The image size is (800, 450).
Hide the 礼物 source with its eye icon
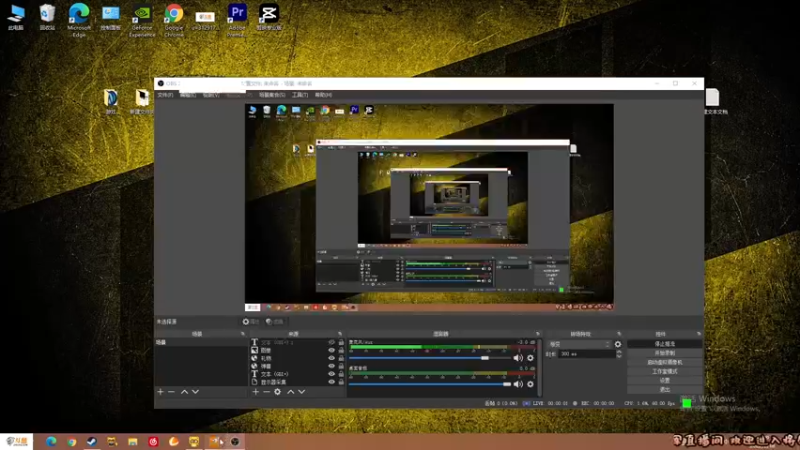click(332, 358)
